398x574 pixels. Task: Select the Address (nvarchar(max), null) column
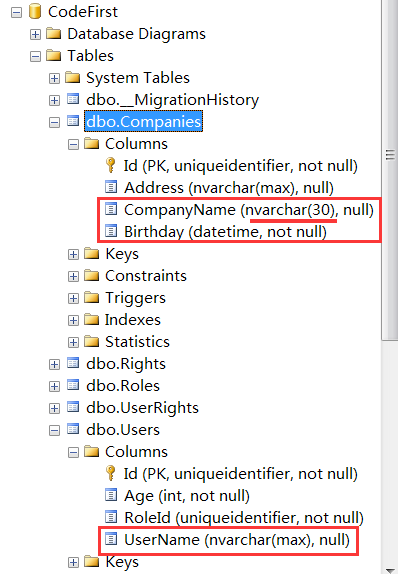click(229, 188)
